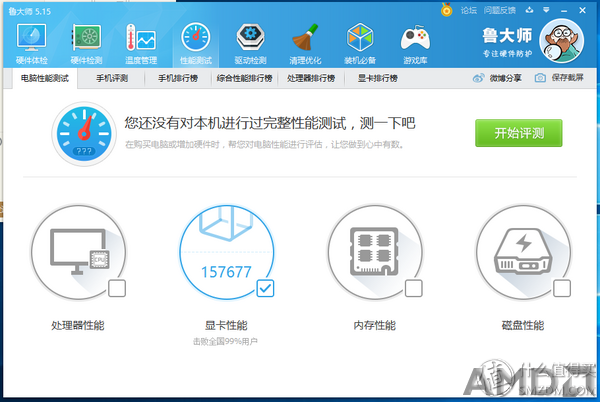600x402 pixels.
Task: Click the speedometer gauge with question marks
Action: [x=84, y=133]
